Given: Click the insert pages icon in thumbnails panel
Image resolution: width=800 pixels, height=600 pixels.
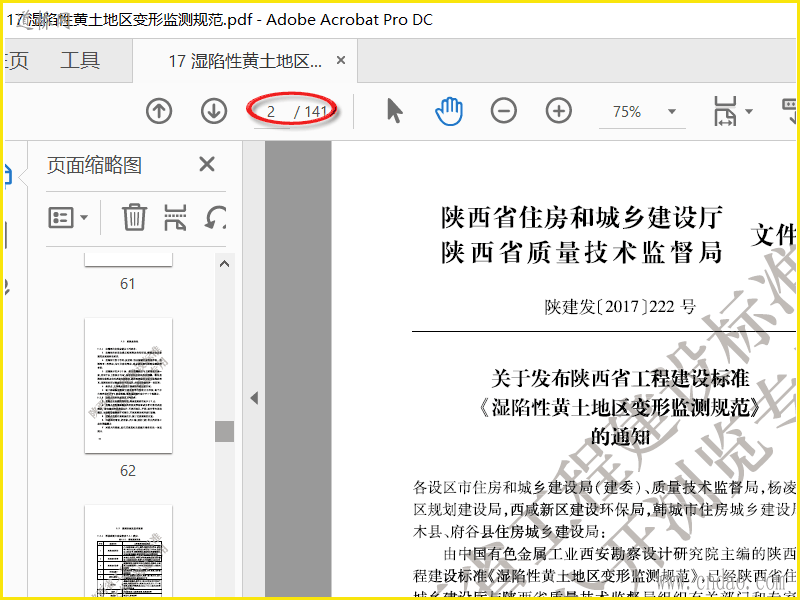Looking at the screenshot, I should pyautogui.click(x=175, y=218).
